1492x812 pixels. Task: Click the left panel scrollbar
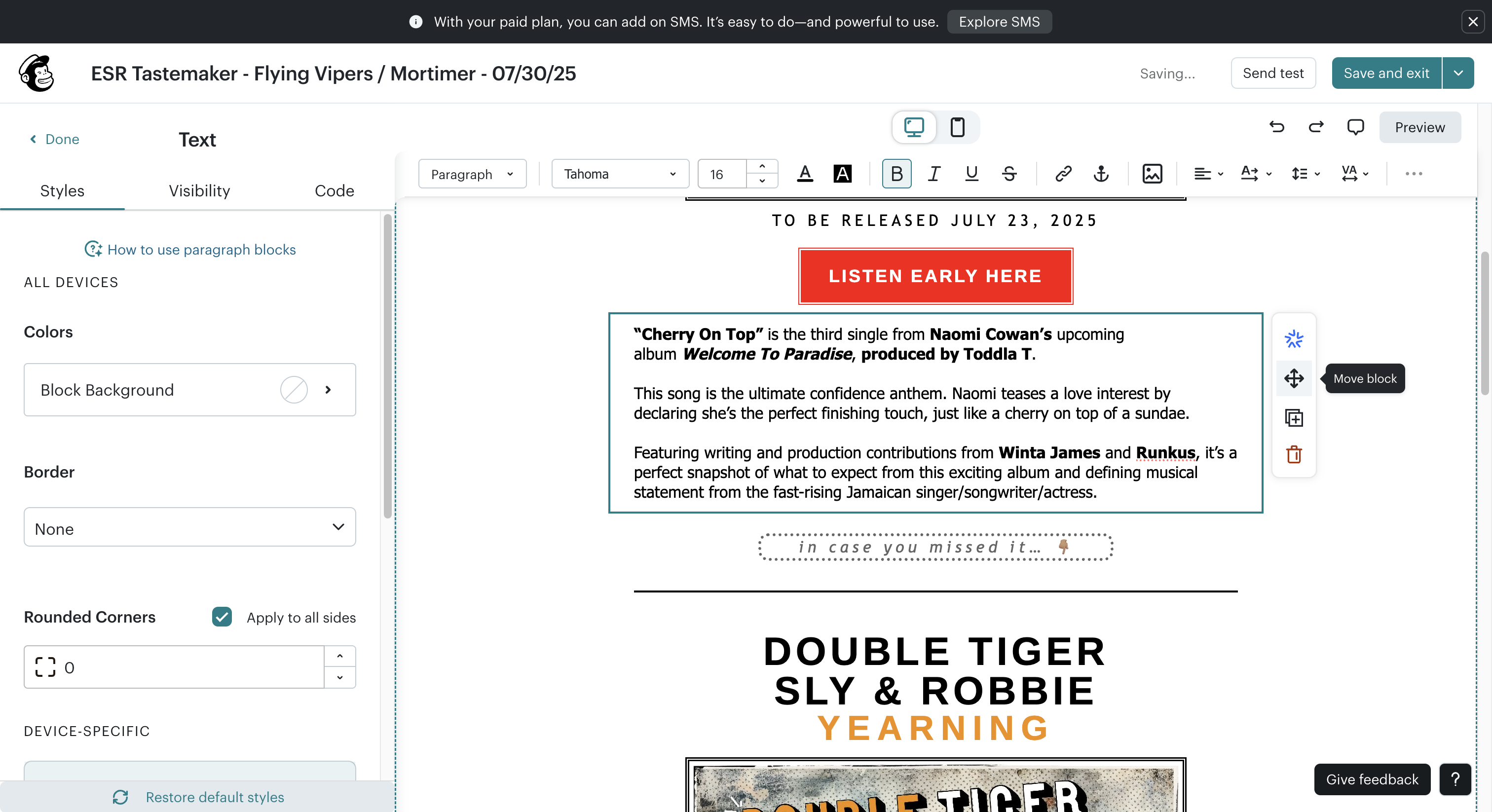click(387, 366)
